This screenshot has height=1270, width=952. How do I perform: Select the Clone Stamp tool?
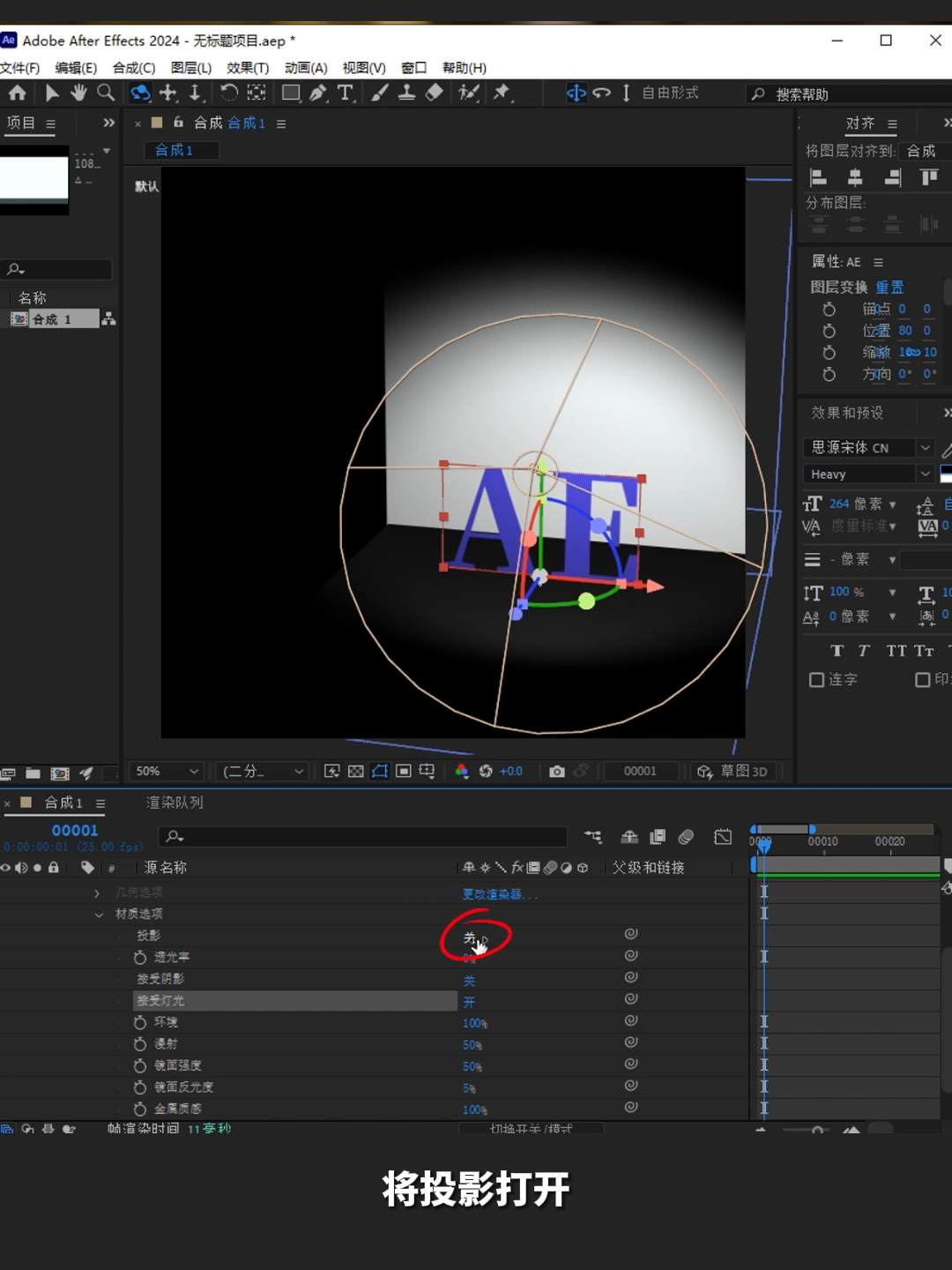point(406,93)
